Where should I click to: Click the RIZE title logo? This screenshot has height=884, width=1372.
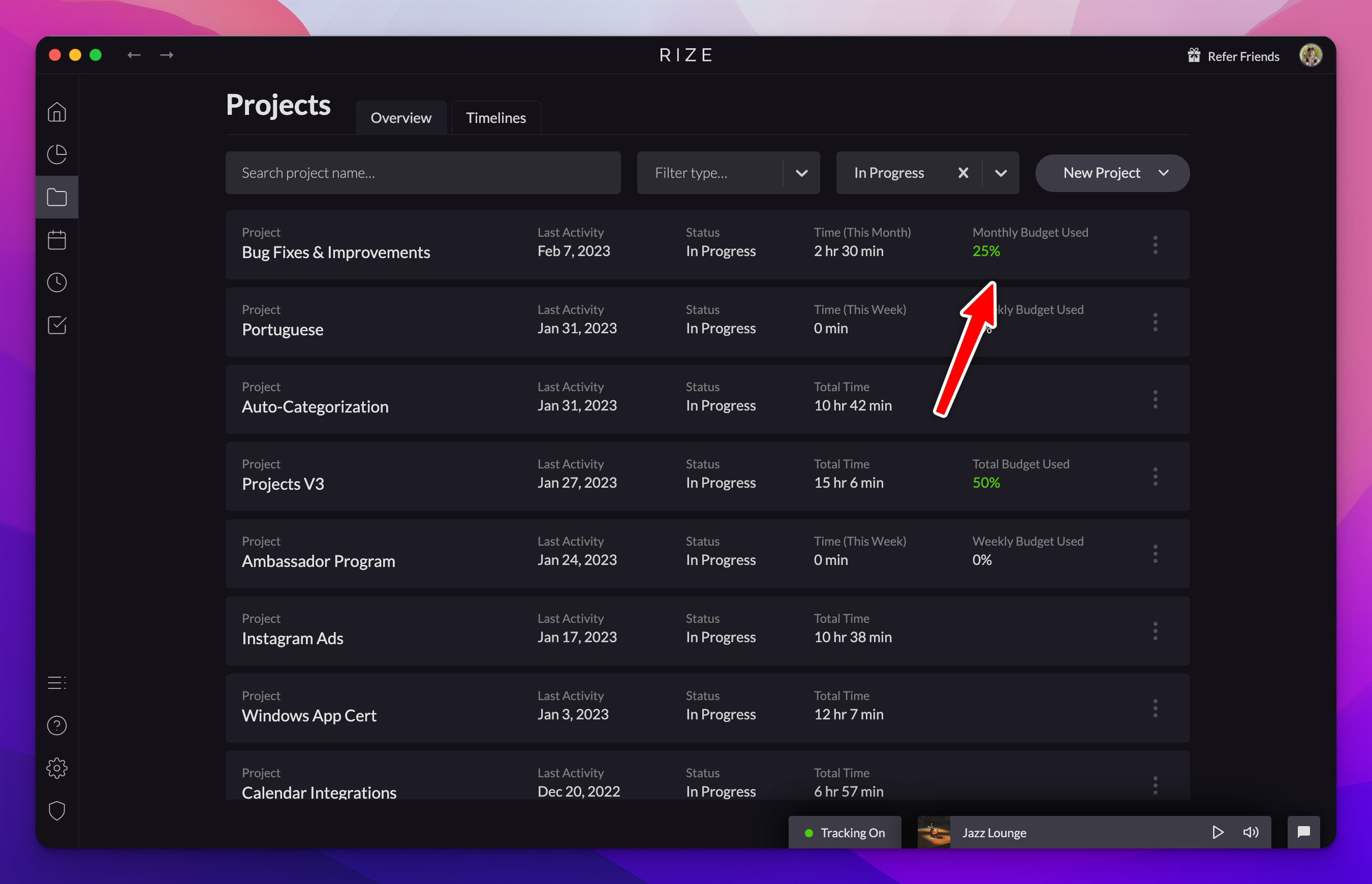point(686,55)
